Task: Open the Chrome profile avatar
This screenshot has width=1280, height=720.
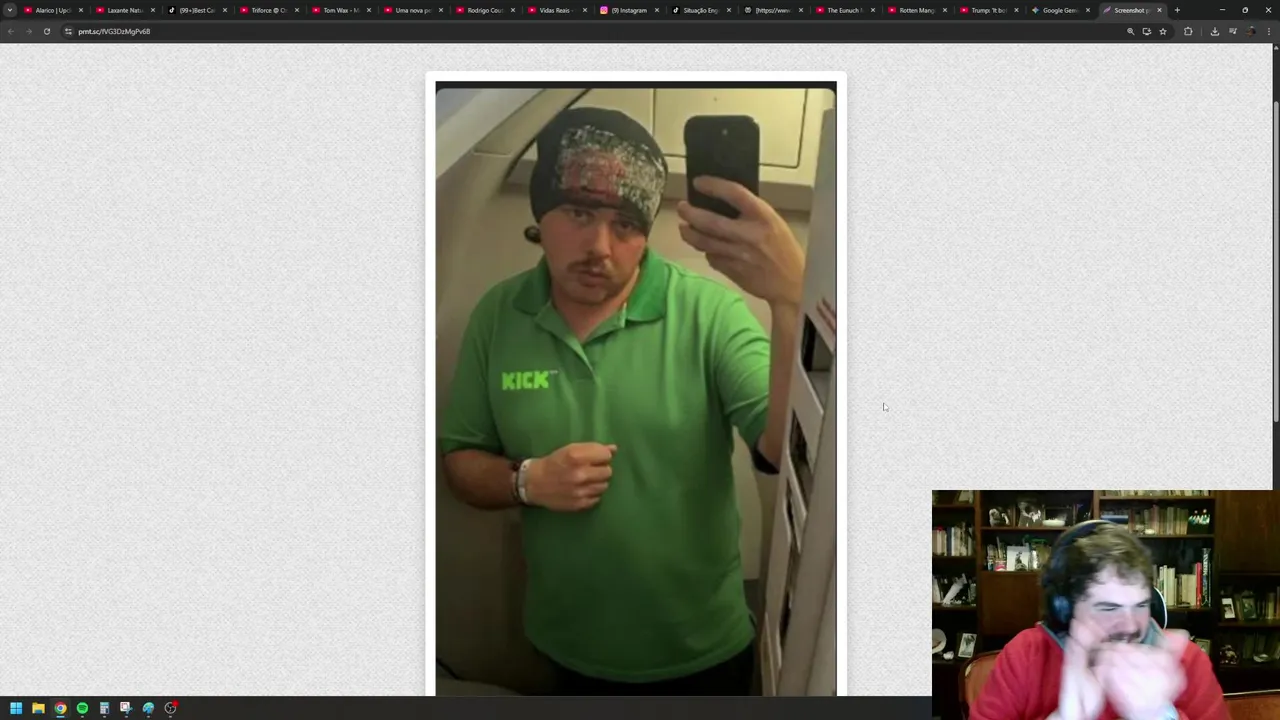Action: (x=1251, y=31)
